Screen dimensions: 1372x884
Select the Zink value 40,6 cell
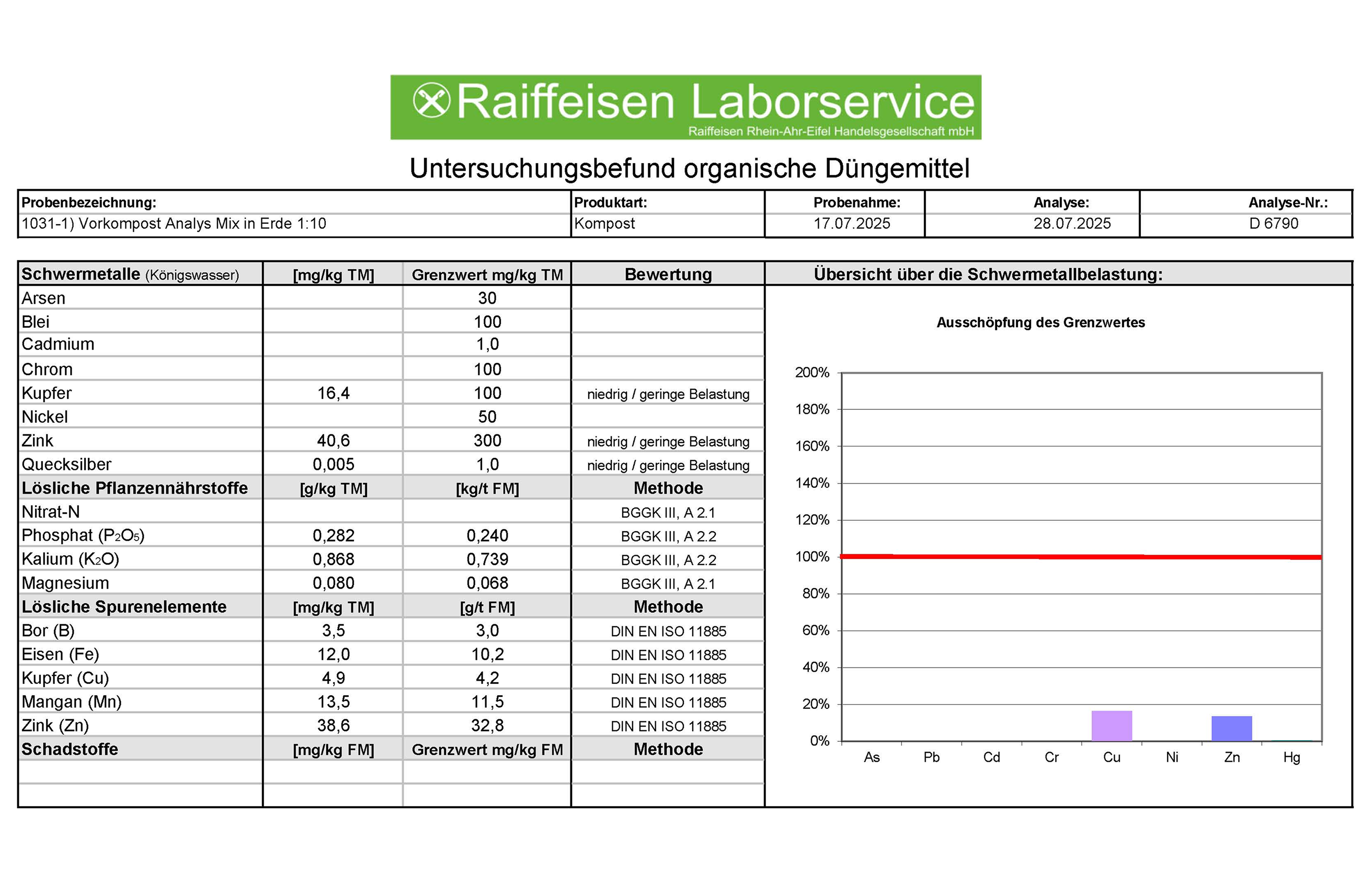pos(333,440)
